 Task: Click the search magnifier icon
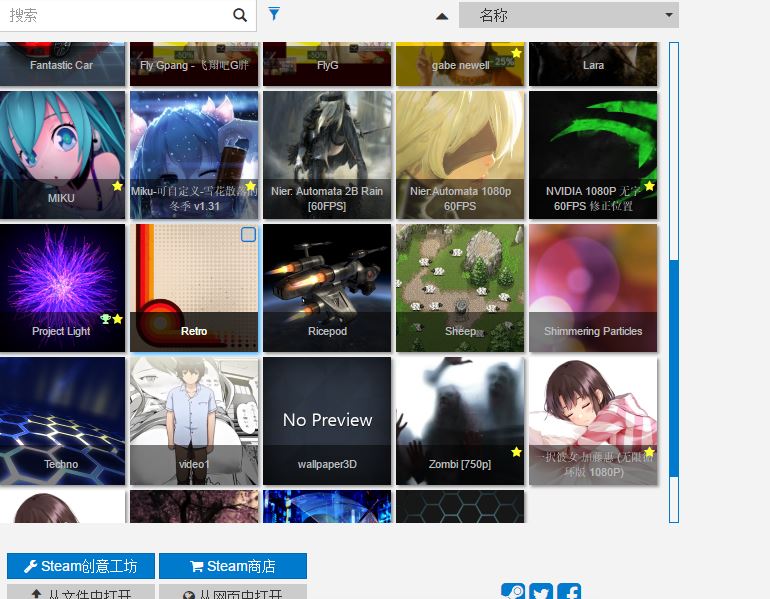[x=240, y=15]
